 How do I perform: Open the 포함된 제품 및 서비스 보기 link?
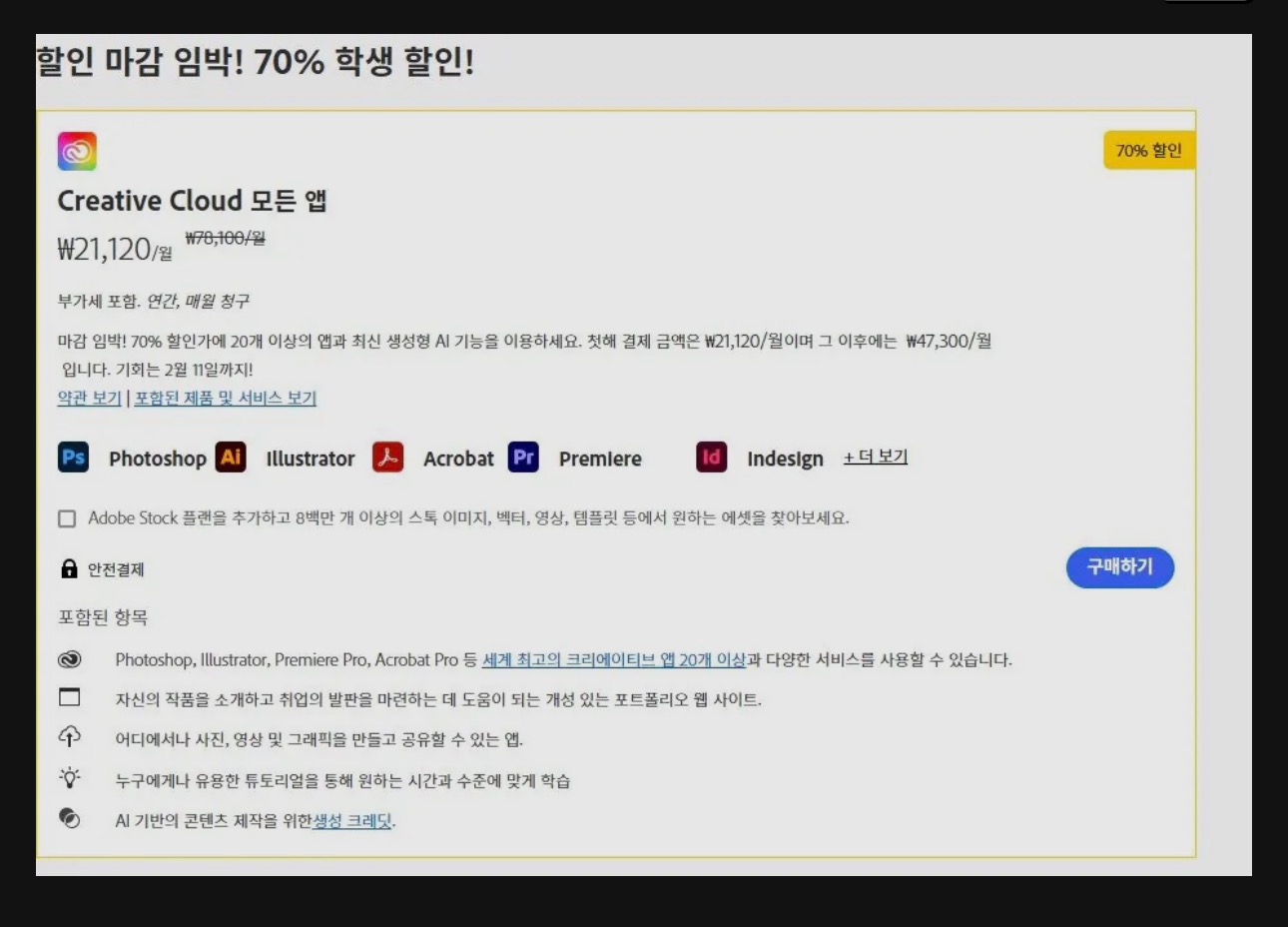[x=226, y=398]
